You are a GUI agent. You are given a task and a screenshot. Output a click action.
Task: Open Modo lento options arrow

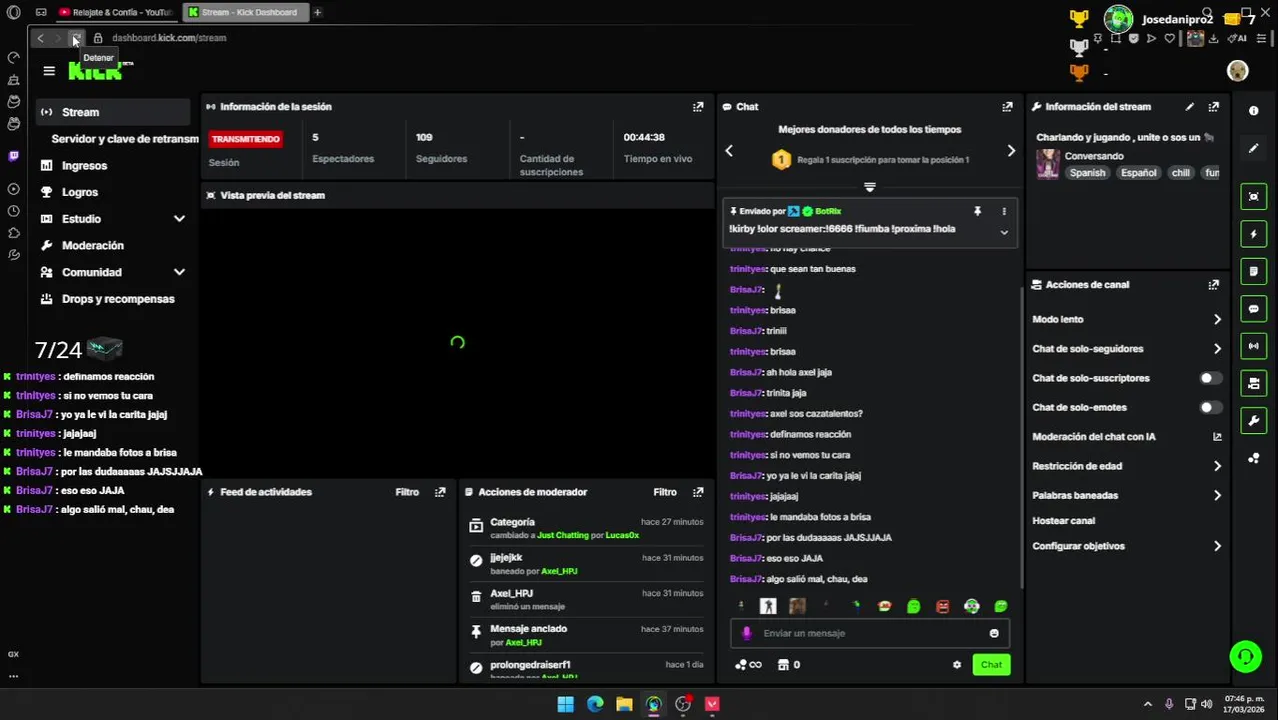[1217, 320]
